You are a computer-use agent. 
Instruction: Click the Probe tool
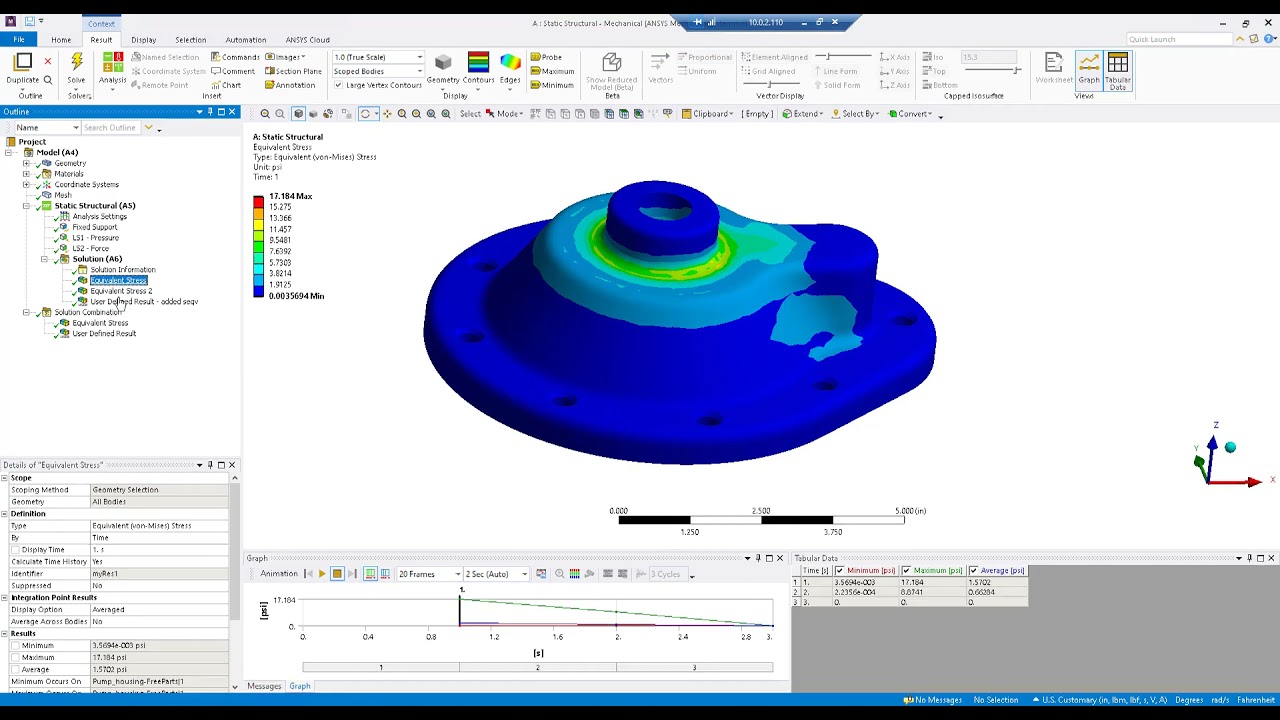pyautogui.click(x=546, y=57)
